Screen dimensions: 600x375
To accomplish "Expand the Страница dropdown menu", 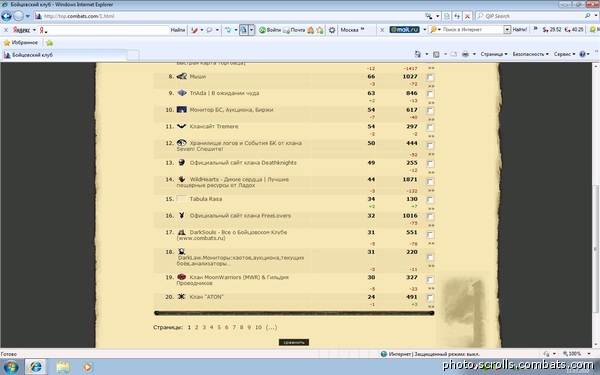I will 494,54.
